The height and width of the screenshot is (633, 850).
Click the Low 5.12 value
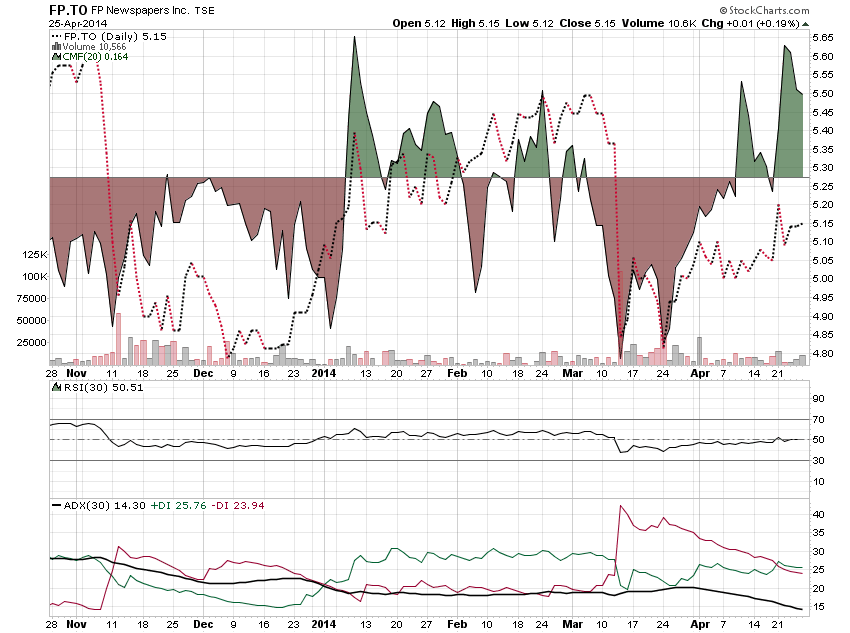[x=530, y=23]
